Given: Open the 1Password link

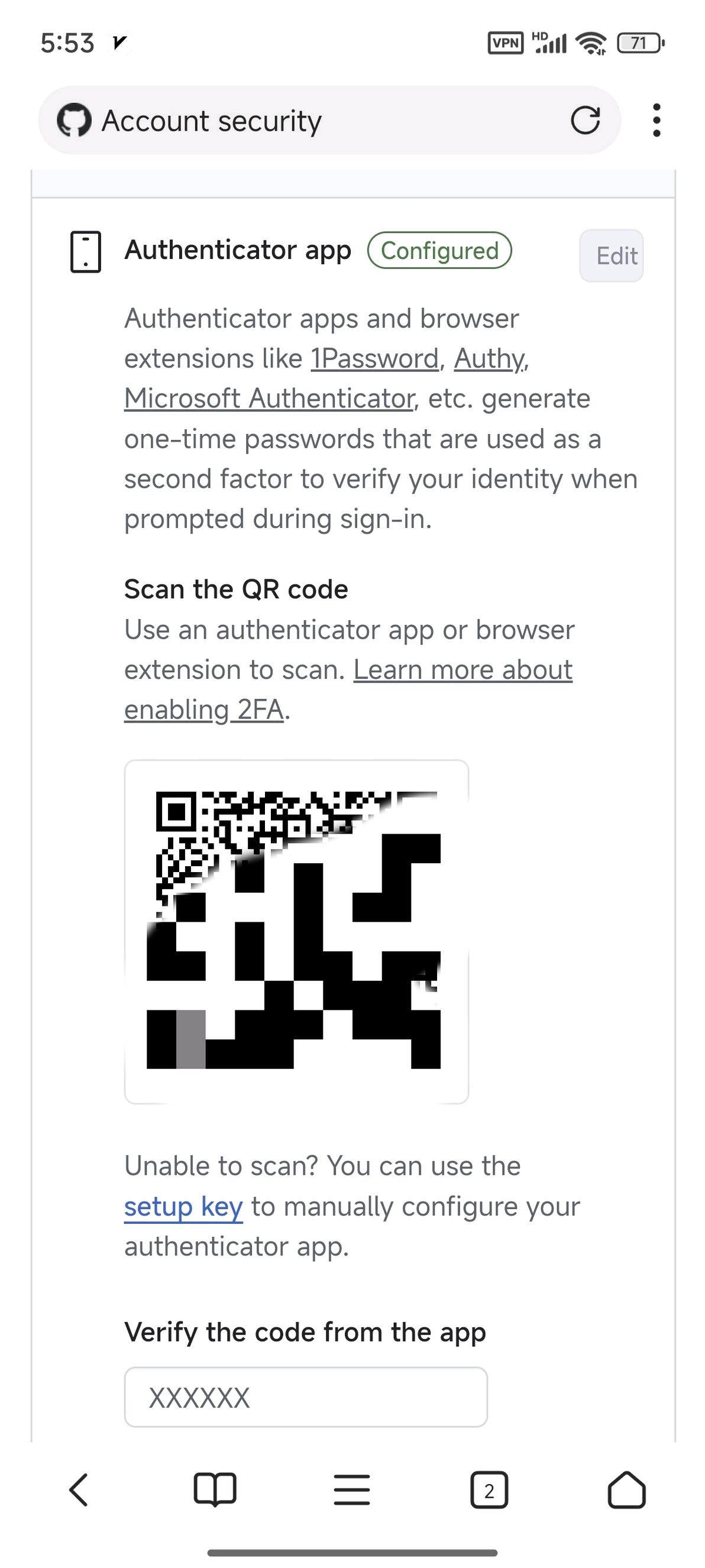Looking at the screenshot, I should 374,358.
